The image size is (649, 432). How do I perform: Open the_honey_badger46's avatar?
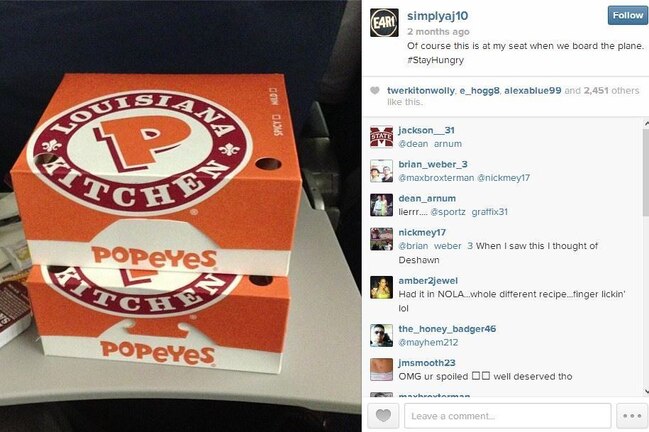381,335
